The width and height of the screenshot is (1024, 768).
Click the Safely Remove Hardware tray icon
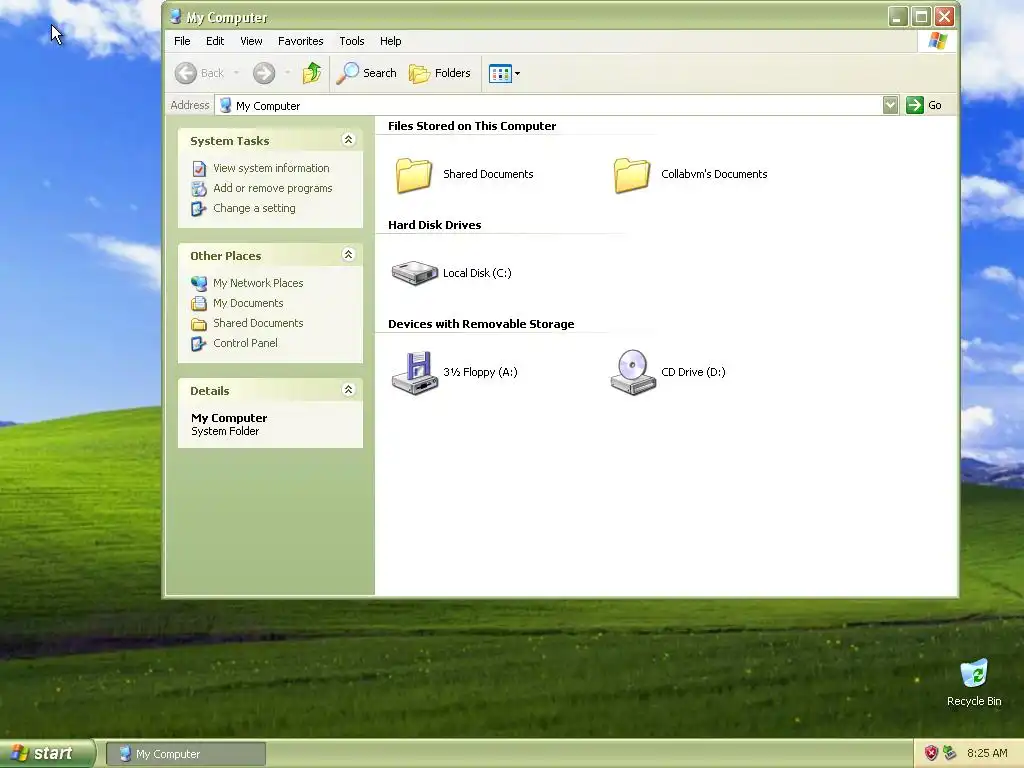point(950,754)
